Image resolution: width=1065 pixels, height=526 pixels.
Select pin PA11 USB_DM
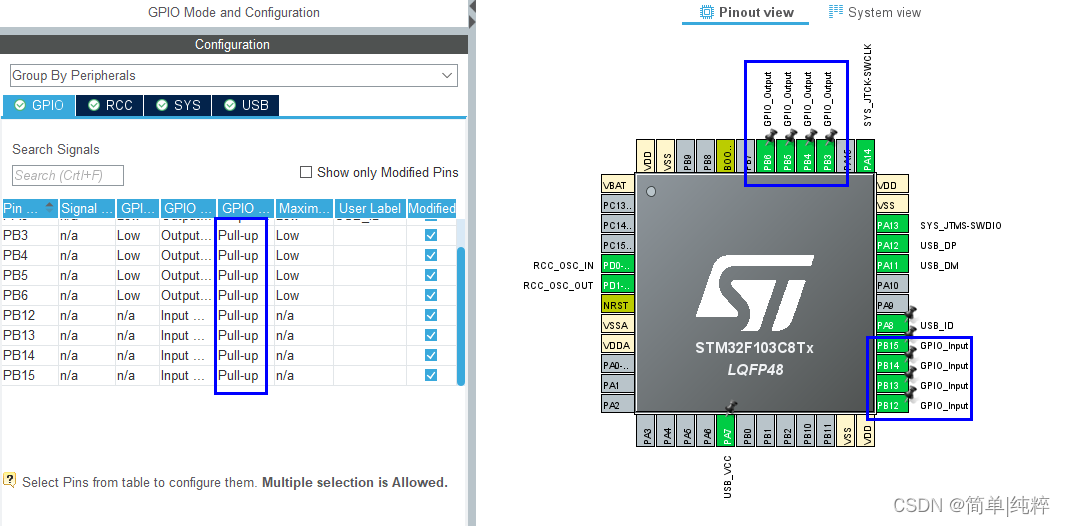coord(891,265)
